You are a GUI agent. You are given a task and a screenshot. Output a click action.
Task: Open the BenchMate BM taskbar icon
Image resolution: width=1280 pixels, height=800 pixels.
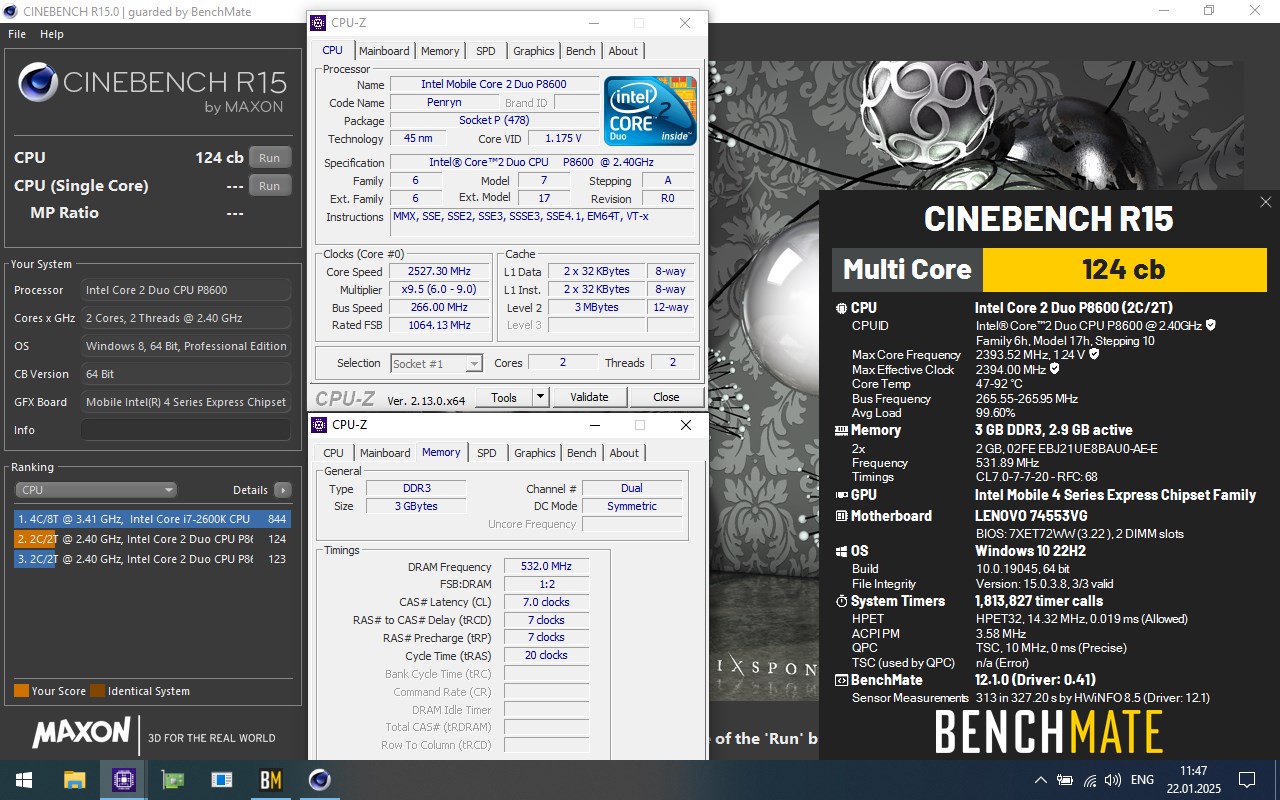[270, 780]
